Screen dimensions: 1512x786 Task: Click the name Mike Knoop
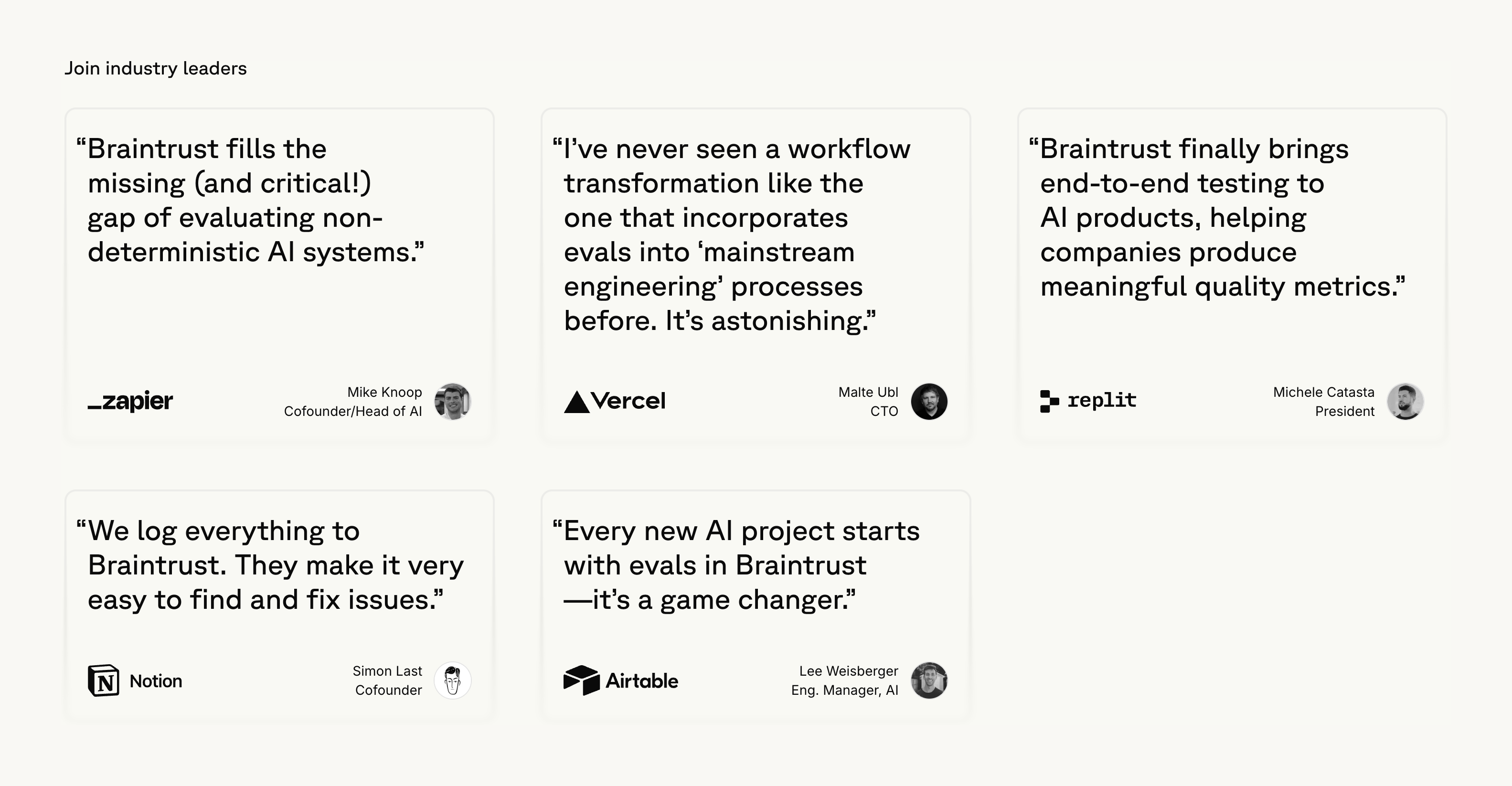[x=384, y=392]
